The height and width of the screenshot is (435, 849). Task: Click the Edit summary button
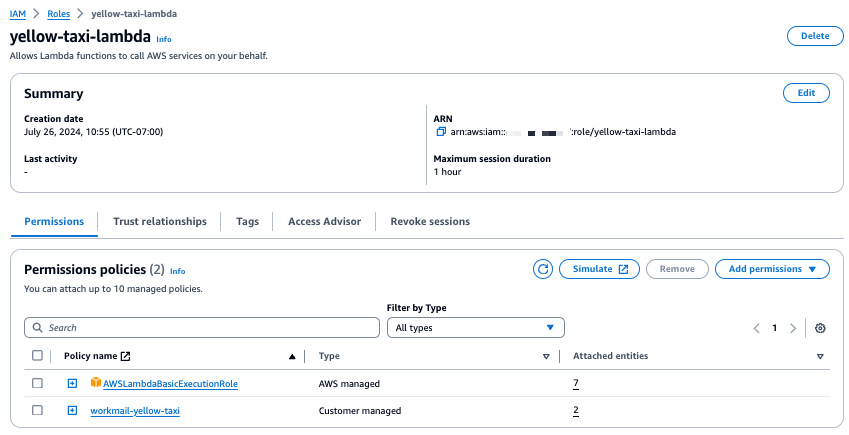point(806,93)
